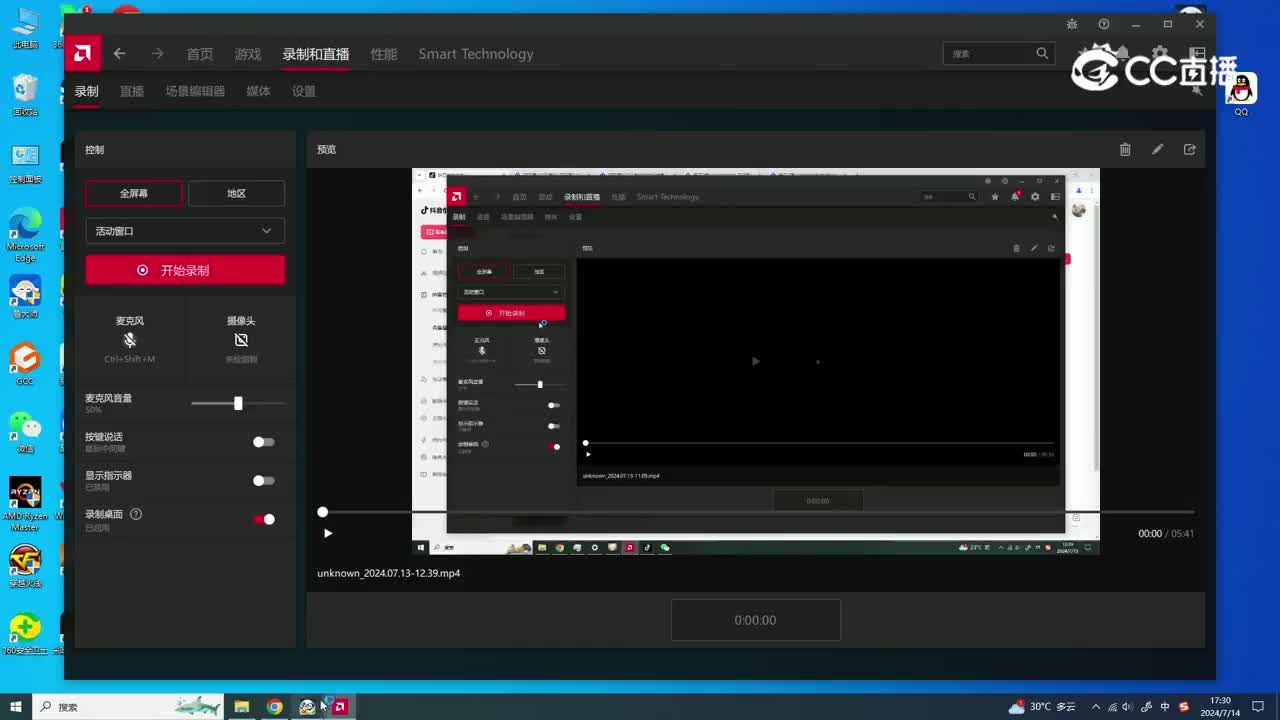Open the weather 30°C 多云 widget
Image resolution: width=1280 pixels, height=720 pixels.
[1042, 707]
